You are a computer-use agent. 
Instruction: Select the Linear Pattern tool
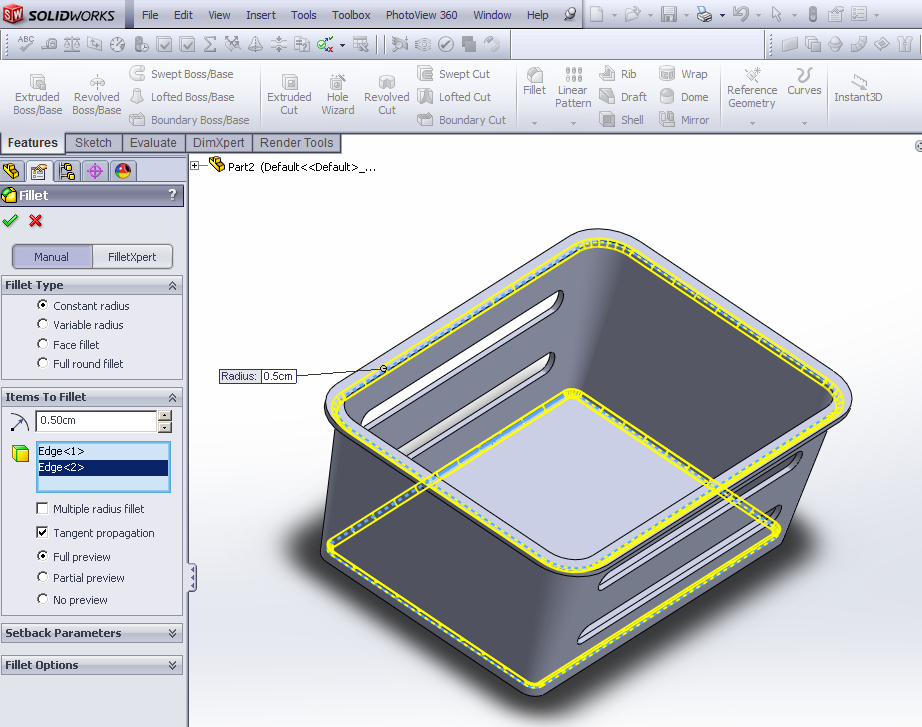[573, 87]
